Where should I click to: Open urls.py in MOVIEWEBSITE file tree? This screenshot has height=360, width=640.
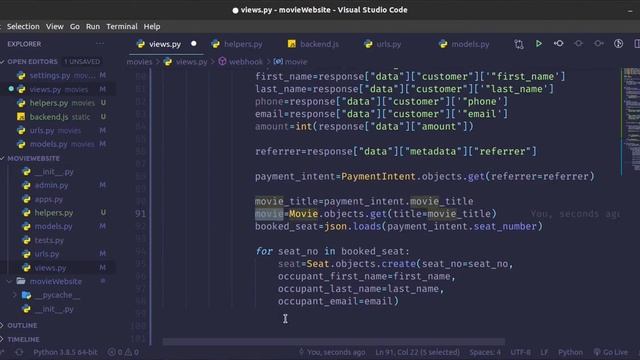click(x=57, y=254)
